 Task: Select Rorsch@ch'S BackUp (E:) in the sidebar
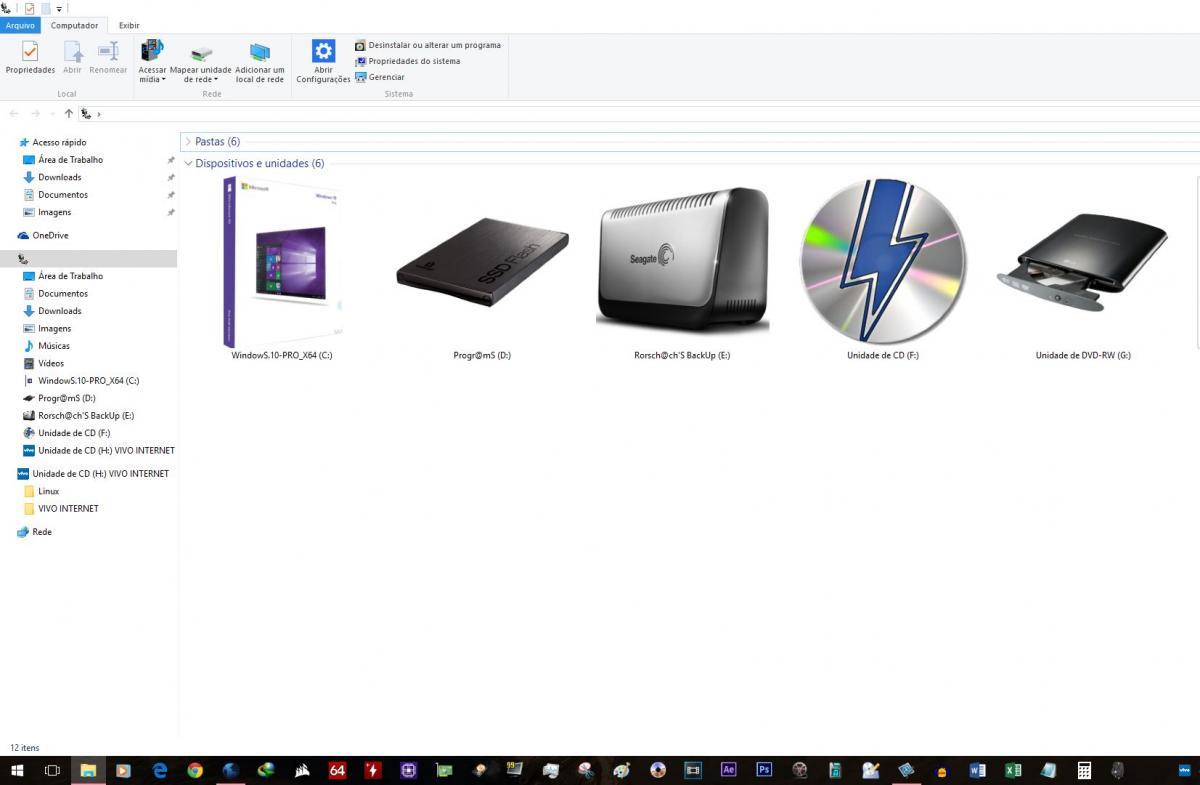pos(86,416)
